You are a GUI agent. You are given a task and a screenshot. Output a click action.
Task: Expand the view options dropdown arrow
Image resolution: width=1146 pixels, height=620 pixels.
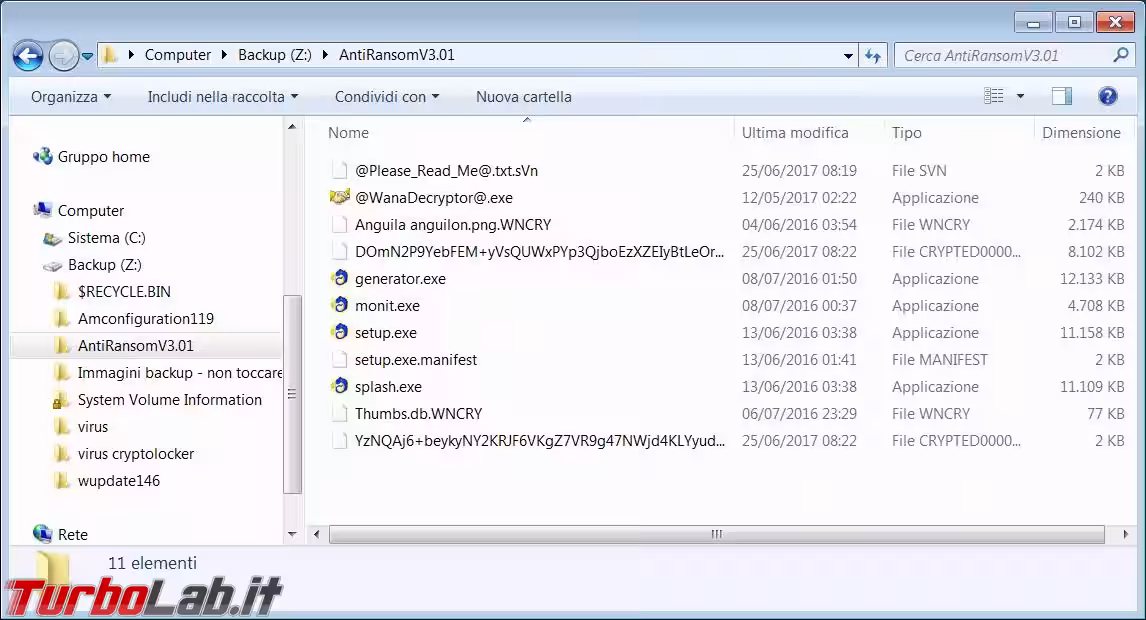[x=1020, y=97]
